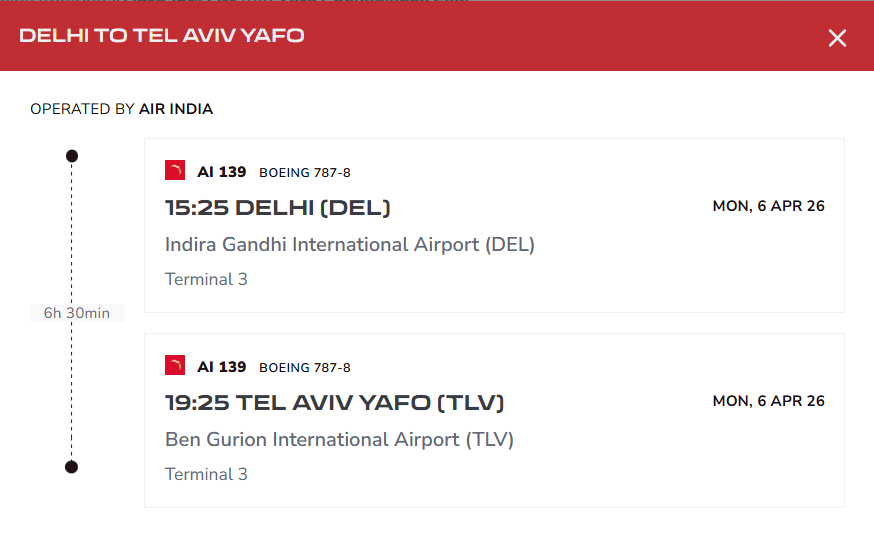The width and height of the screenshot is (874, 537).
Task: Click the Delhi to Tel Aviv Yafo title
Action: coord(162,36)
